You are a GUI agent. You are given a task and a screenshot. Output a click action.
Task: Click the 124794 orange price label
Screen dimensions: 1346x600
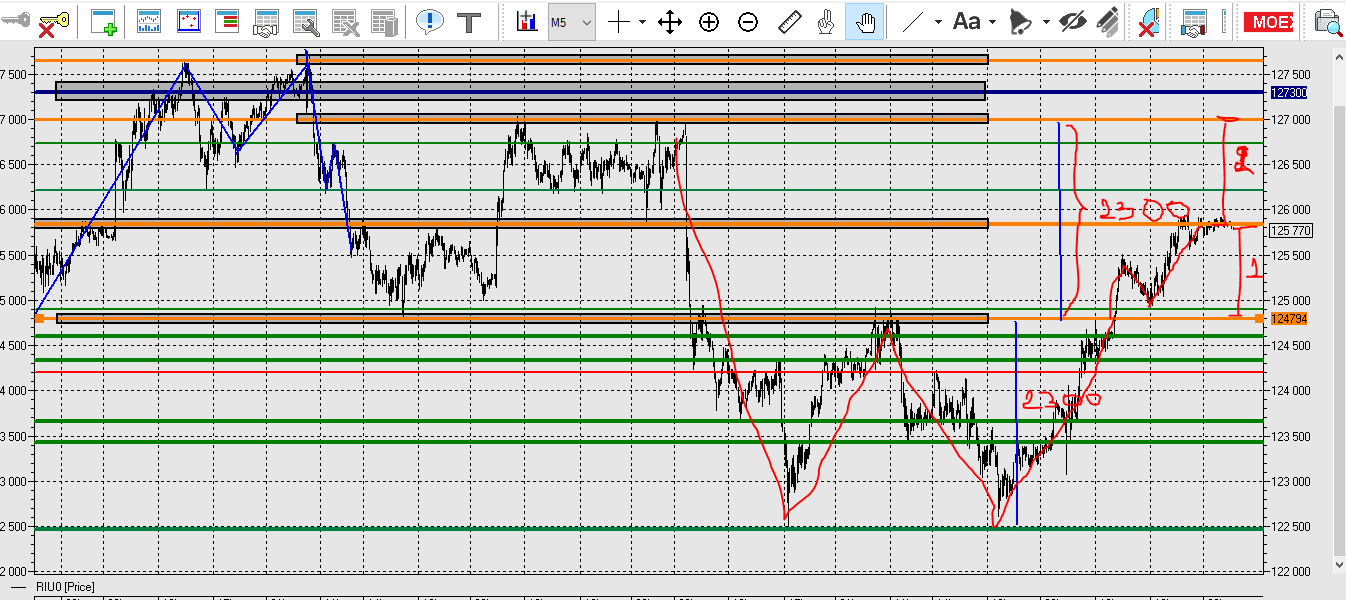[1288, 319]
